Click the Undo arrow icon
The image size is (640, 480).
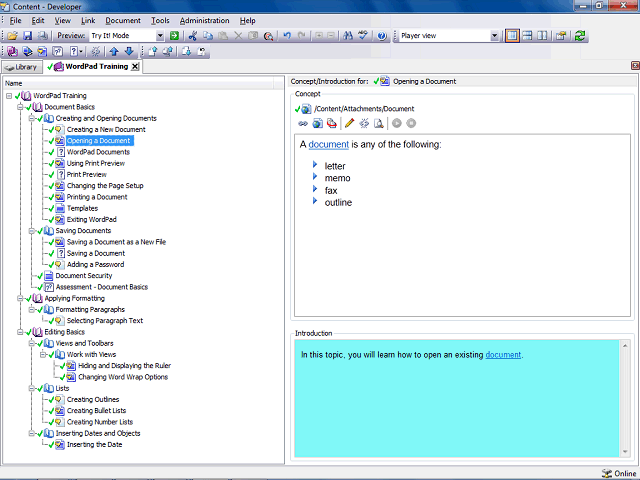point(287,36)
